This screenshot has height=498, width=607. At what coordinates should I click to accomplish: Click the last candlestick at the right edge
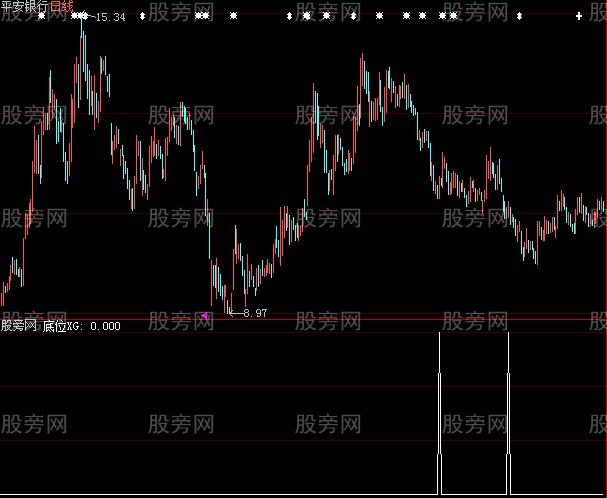tap(602, 210)
